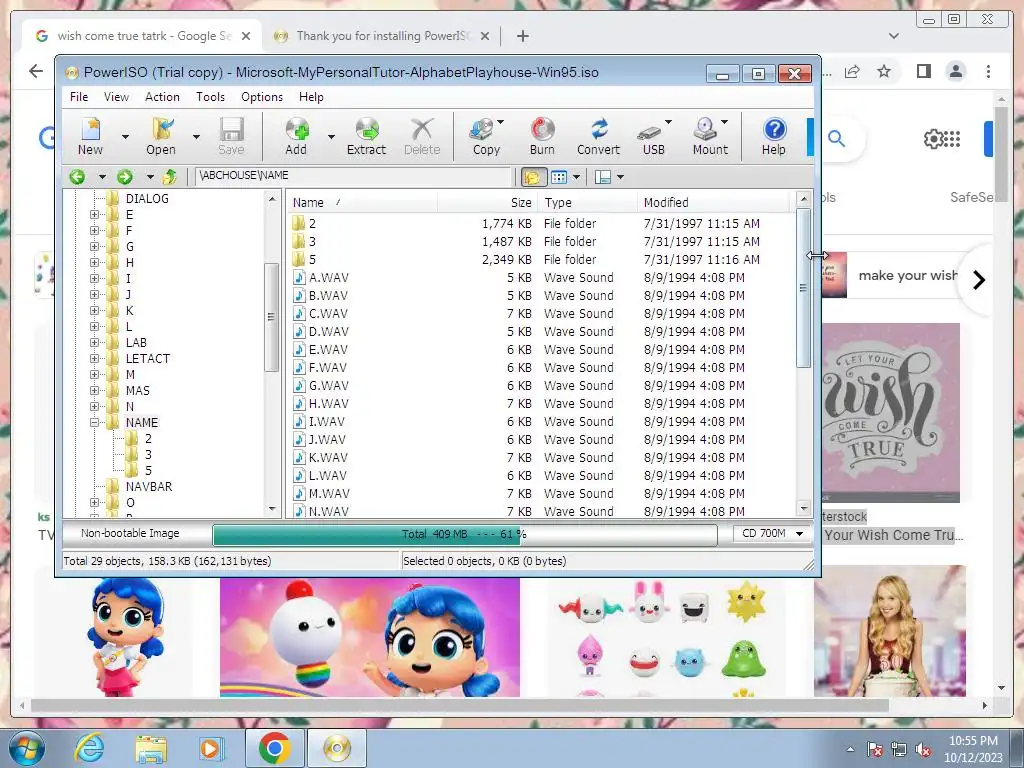Open the View menu
This screenshot has height=768, width=1024.
click(116, 97)
